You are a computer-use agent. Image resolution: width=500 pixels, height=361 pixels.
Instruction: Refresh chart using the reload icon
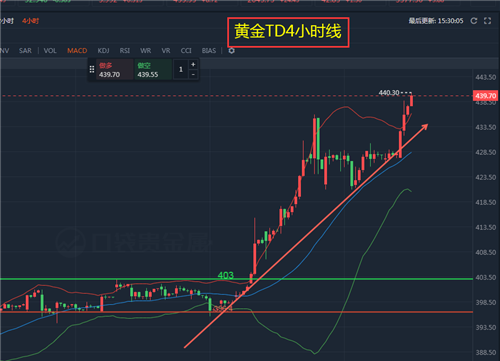[473, 21]
